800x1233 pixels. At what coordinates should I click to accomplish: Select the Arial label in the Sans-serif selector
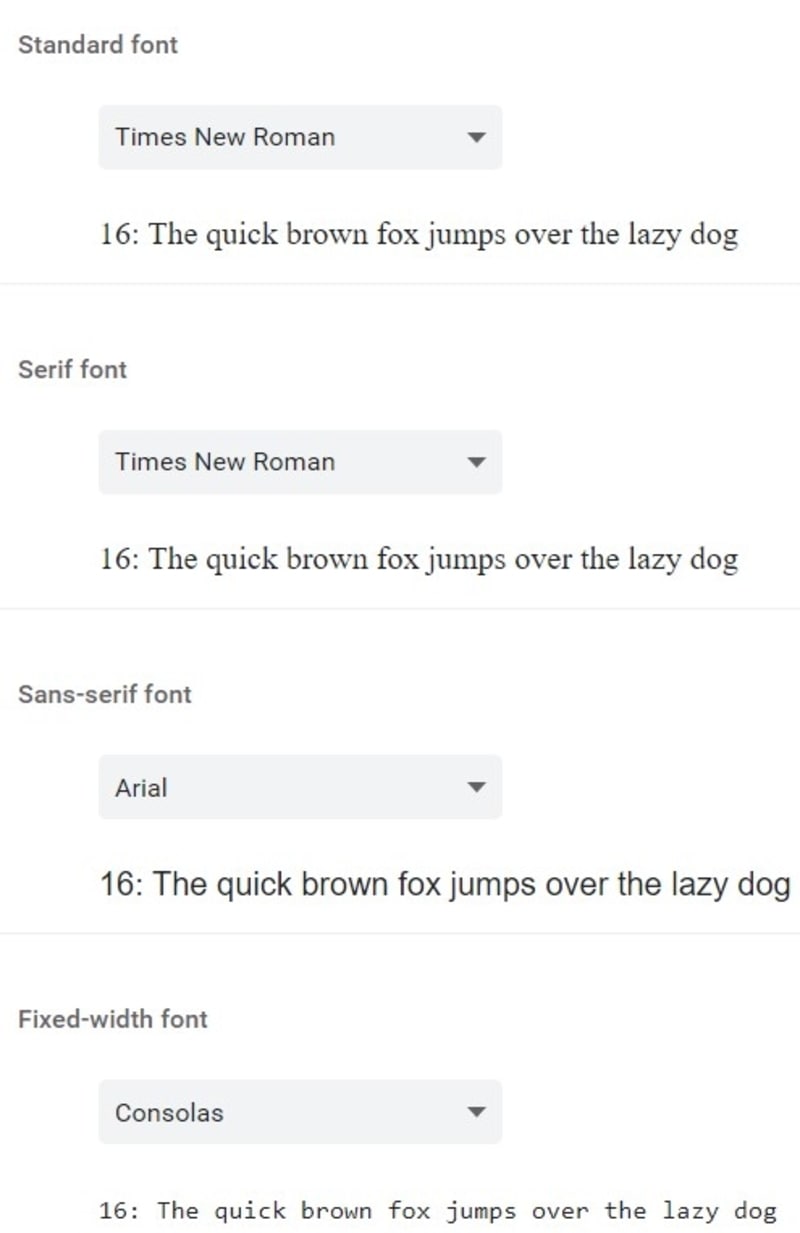140,787
